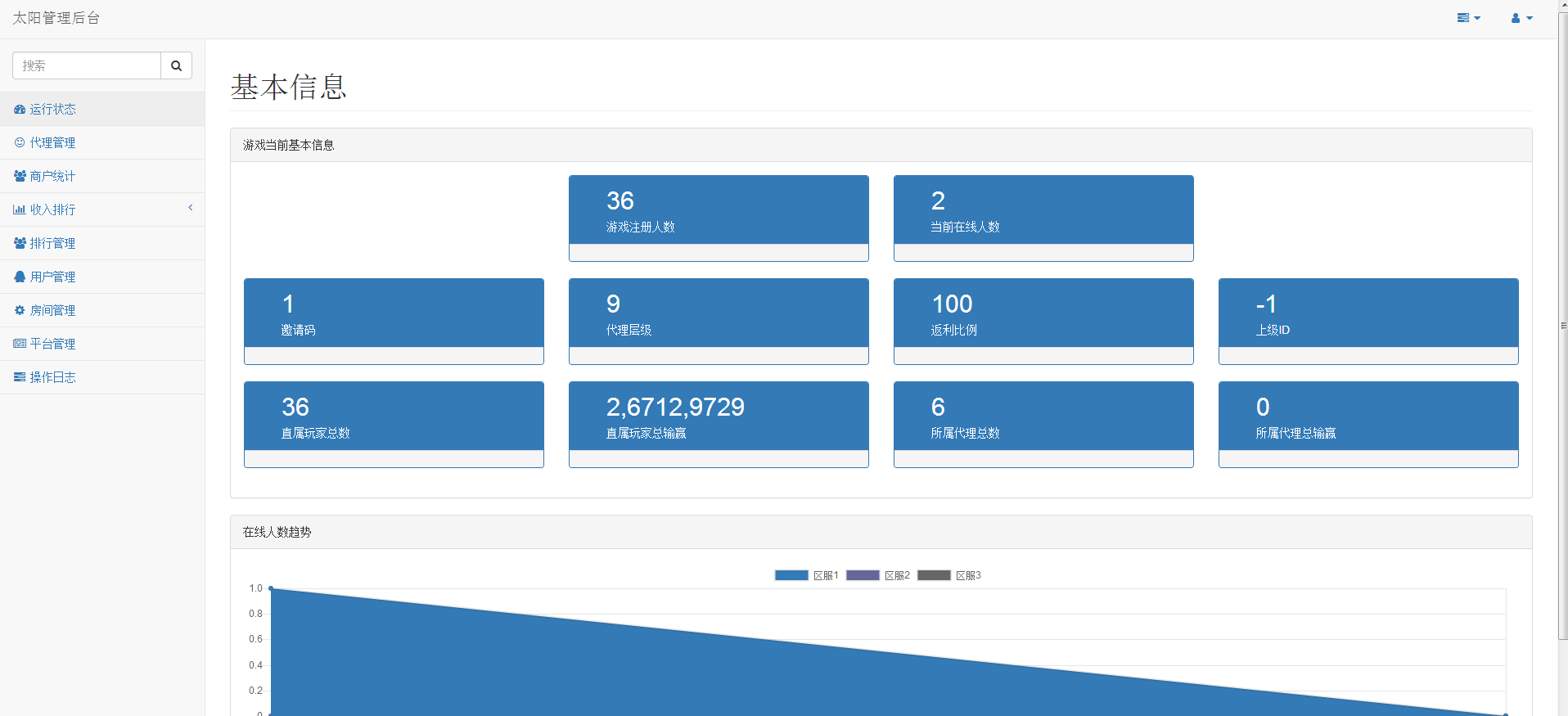The height and width of the screenshot is (716, 1568).
Task: Expand the 收入排行 submenu arrow
Action: point(191,208)
